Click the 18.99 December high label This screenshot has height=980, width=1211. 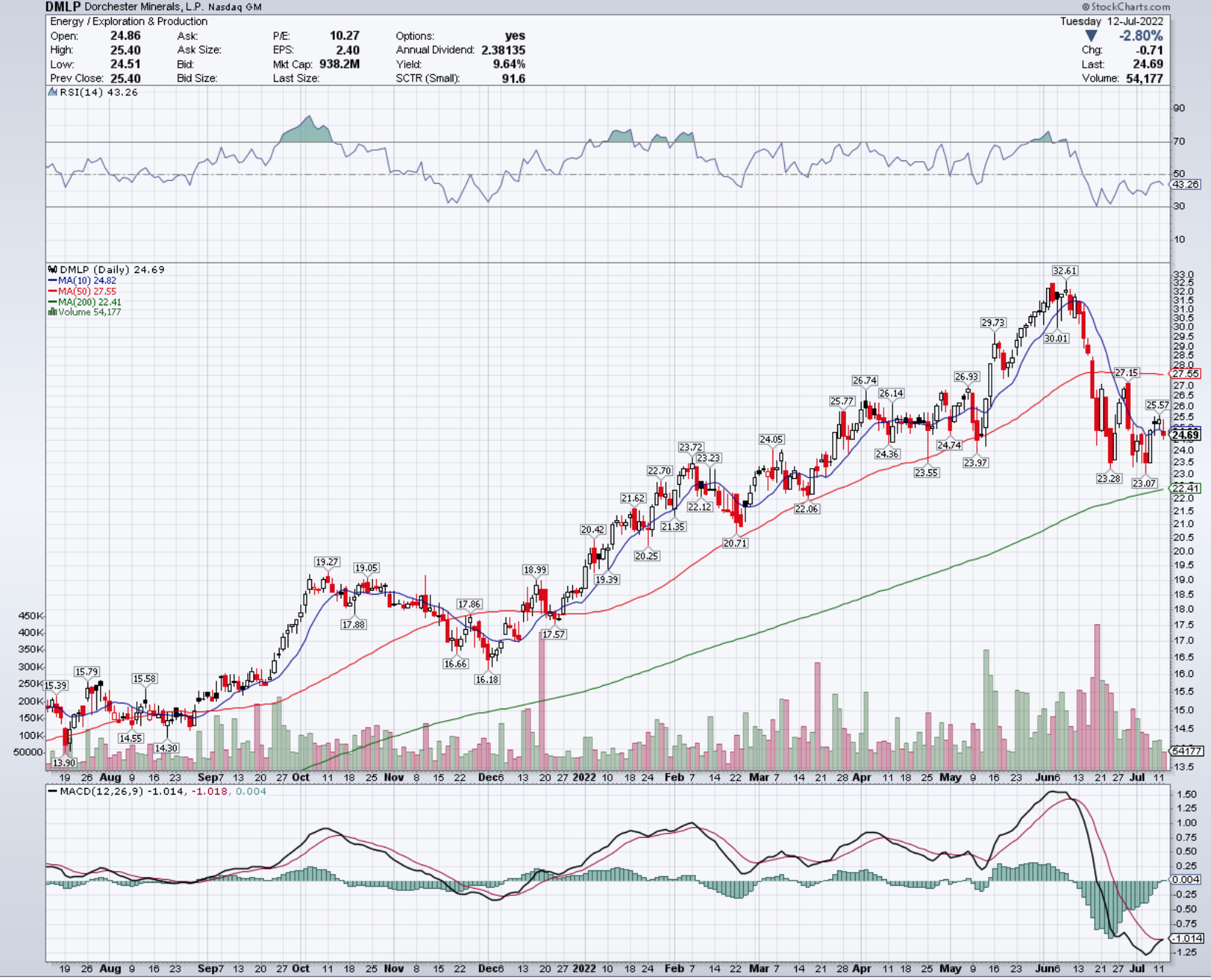click(x=535, y=569)
